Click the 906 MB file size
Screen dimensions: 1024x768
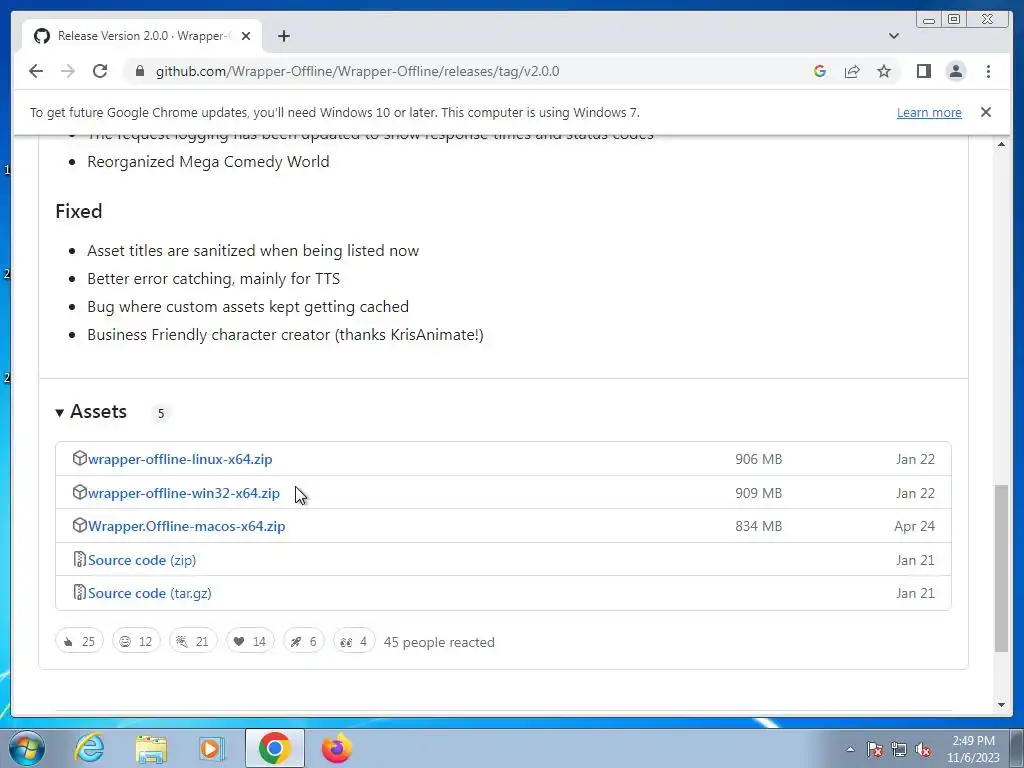point(758,459)
